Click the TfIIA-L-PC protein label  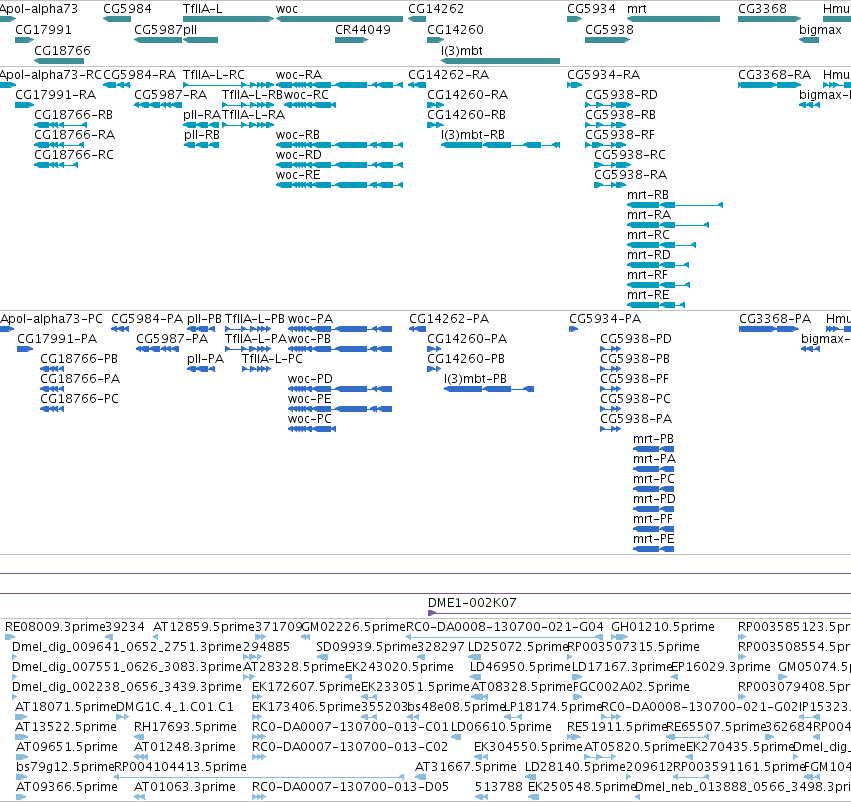tap(272, 359)
